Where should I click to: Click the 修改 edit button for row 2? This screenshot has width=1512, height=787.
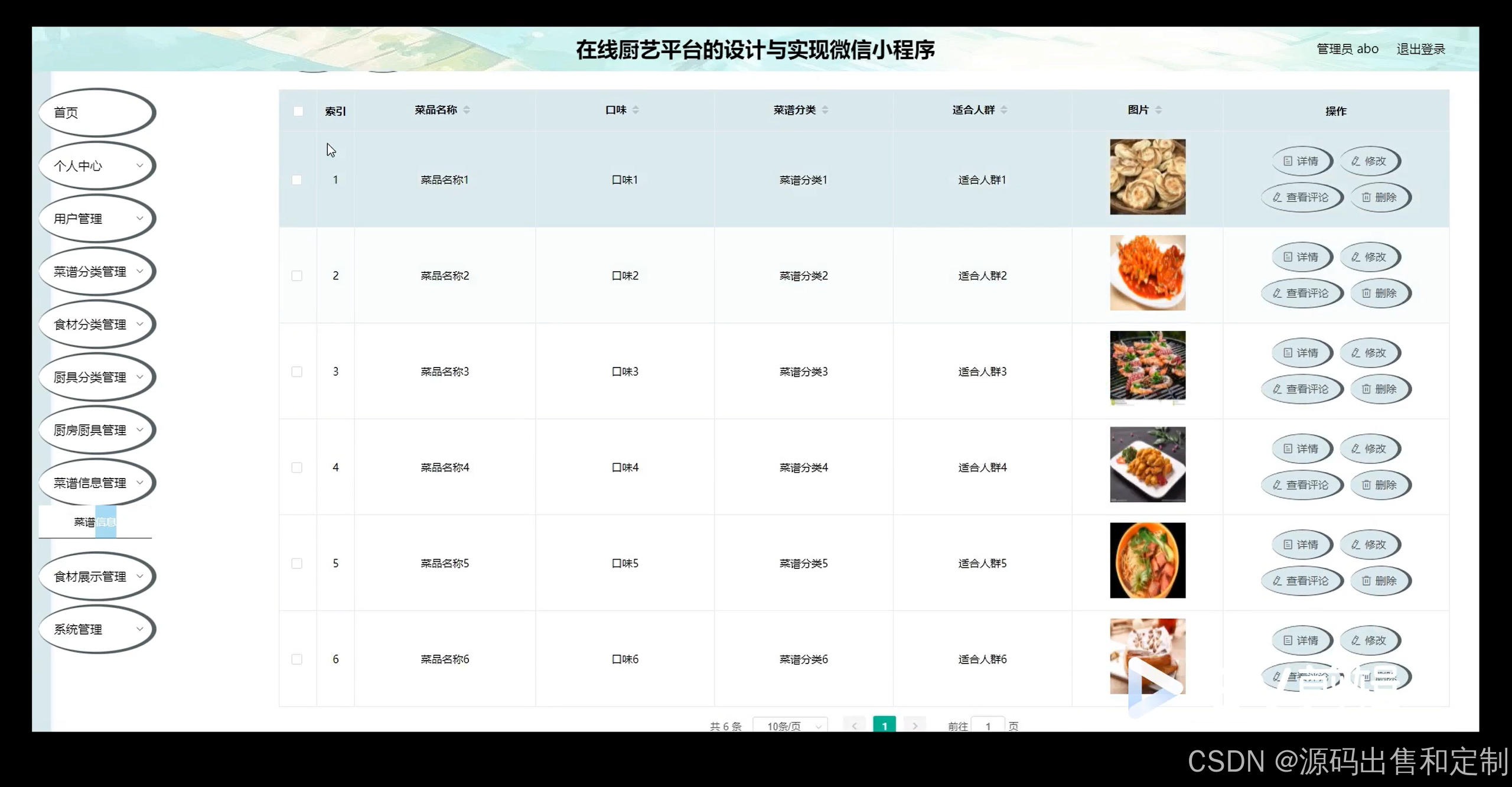tap(1369, 257)
